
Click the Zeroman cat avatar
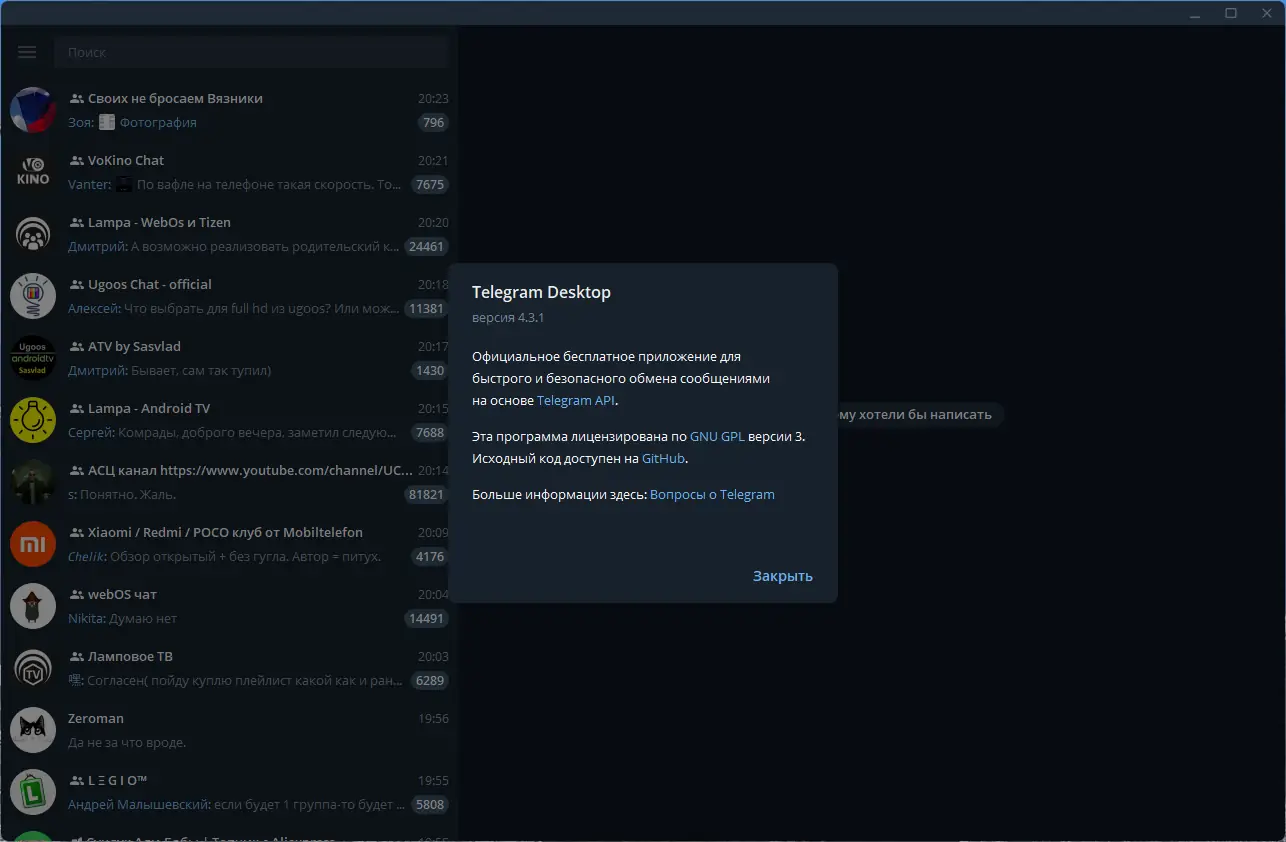[32, 730]
